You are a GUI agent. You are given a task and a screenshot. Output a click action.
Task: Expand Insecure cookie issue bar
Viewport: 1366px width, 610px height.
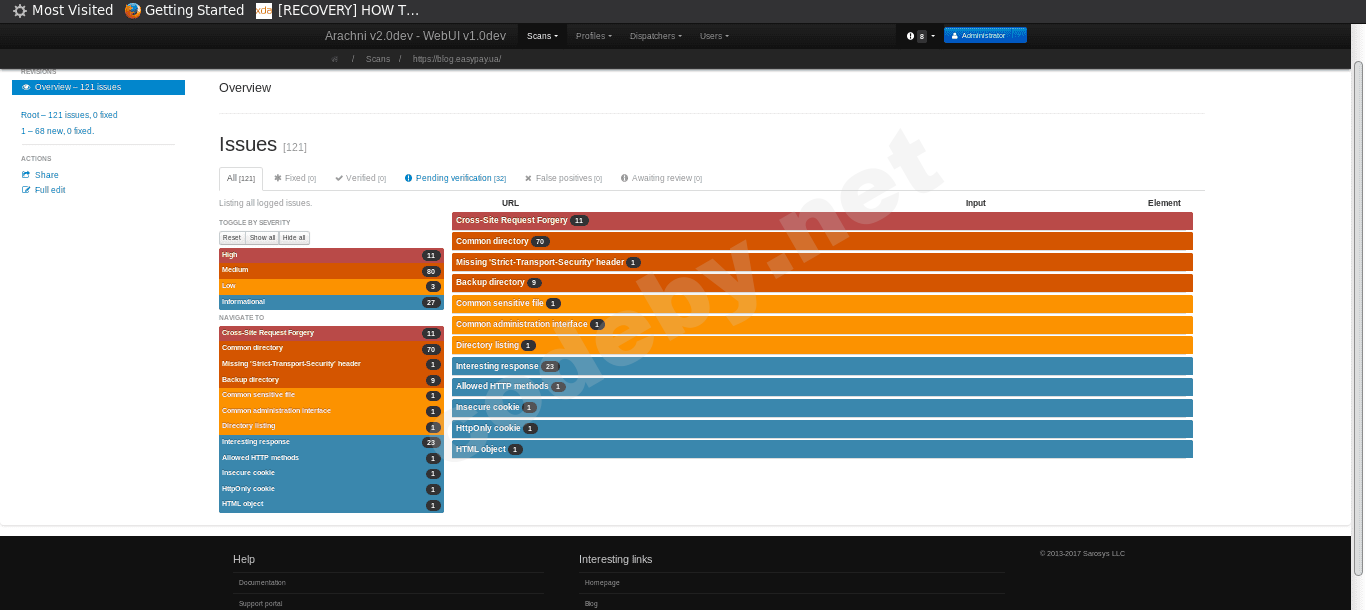822,408
